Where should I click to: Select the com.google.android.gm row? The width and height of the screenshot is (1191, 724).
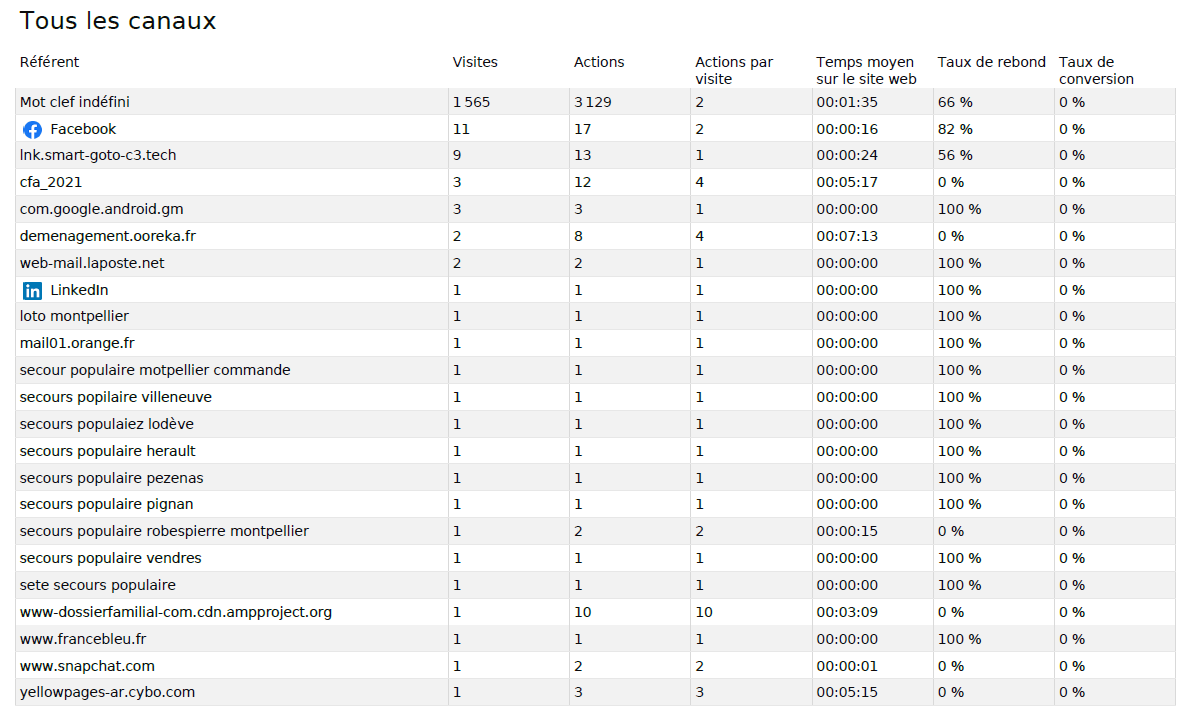pos(101,209)
